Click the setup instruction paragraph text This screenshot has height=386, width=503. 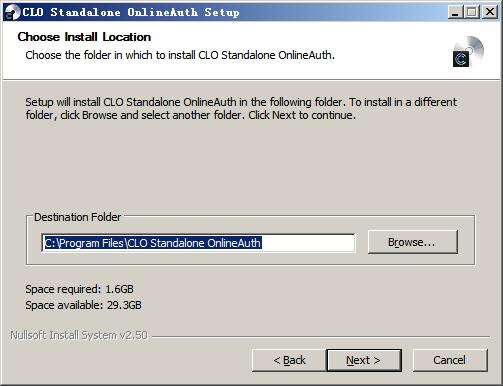tap(241, 109)
